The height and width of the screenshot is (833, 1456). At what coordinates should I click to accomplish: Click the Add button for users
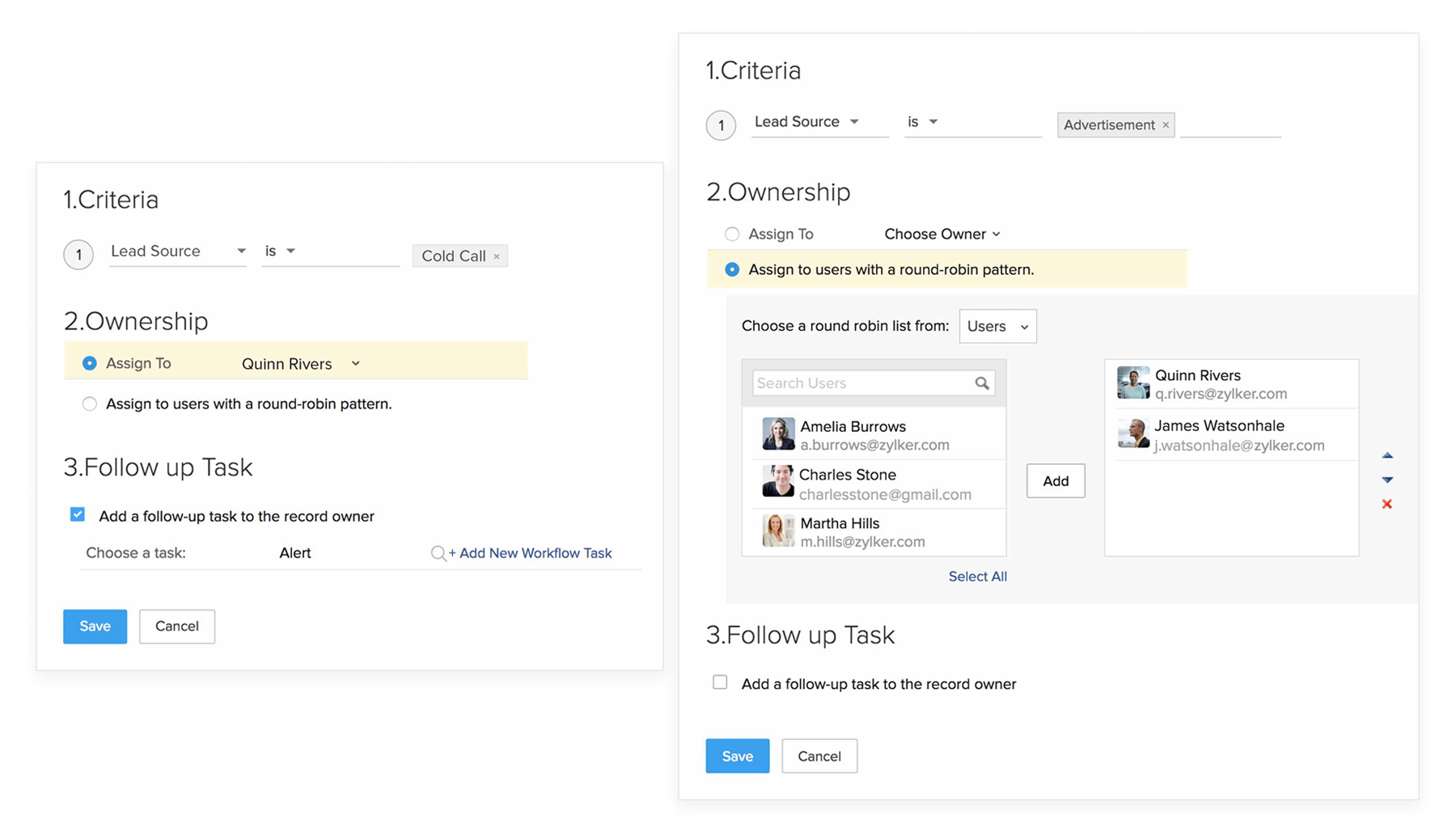1056,481
